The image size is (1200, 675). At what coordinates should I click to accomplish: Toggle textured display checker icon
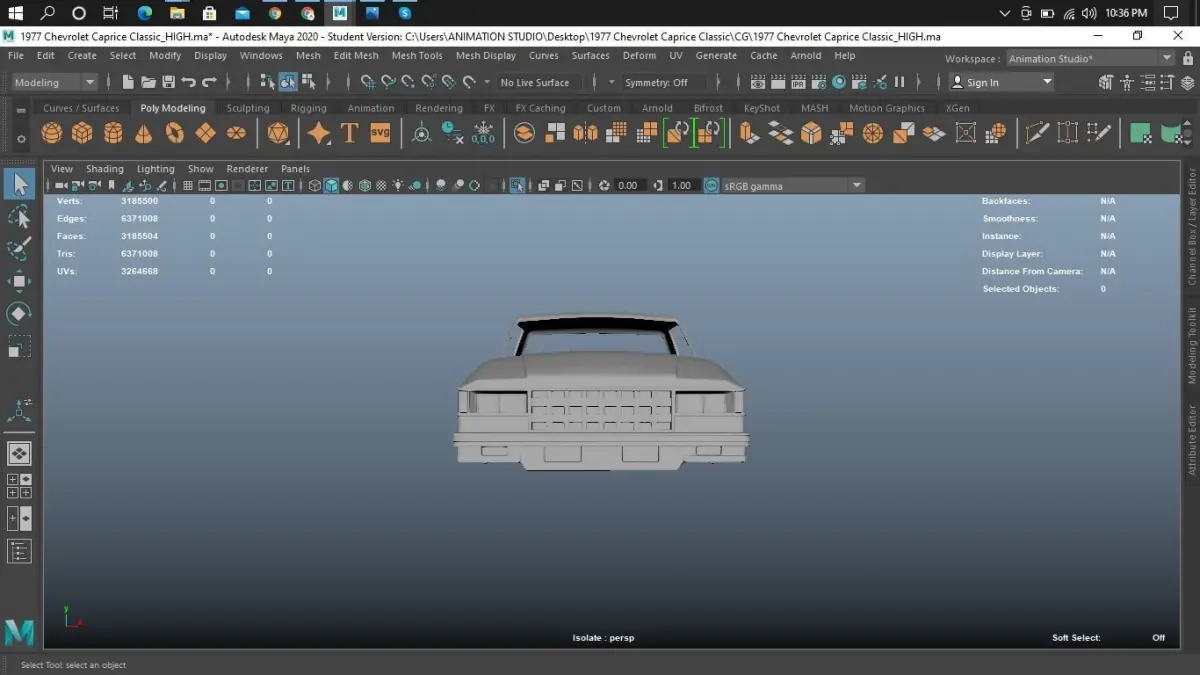[381, 186]
